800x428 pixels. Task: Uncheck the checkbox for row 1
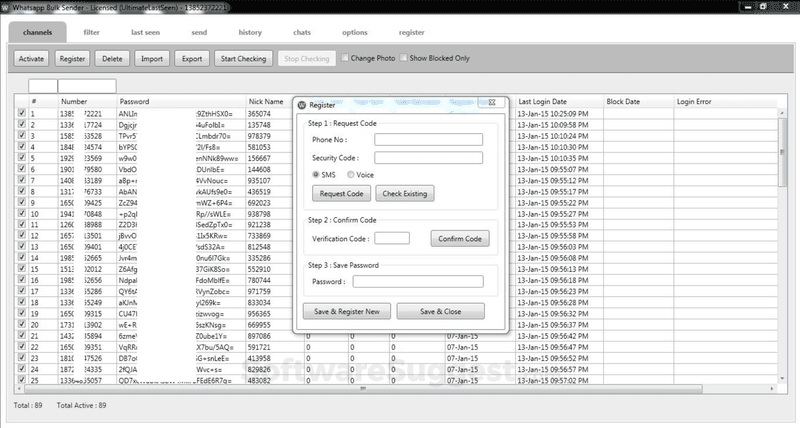[x=21, y=113]
